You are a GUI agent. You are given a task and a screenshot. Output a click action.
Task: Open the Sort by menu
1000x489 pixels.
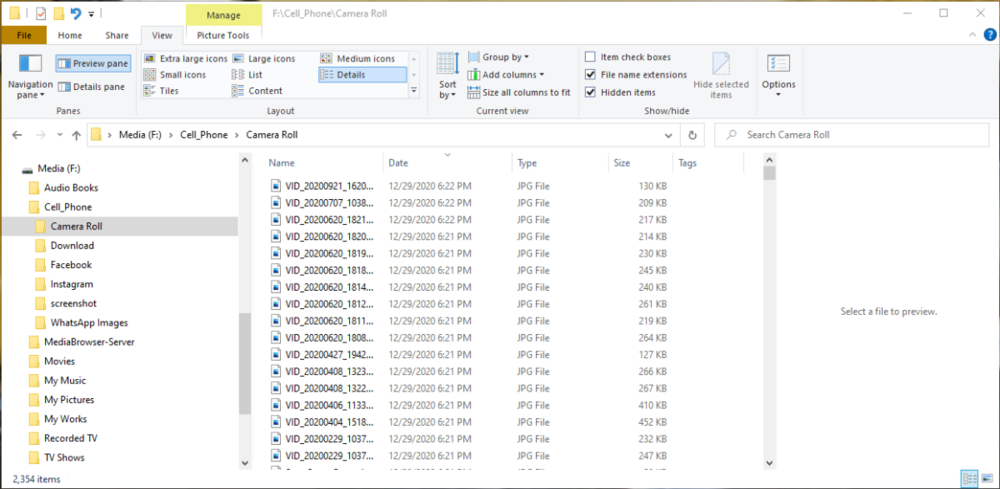(448, 77)
